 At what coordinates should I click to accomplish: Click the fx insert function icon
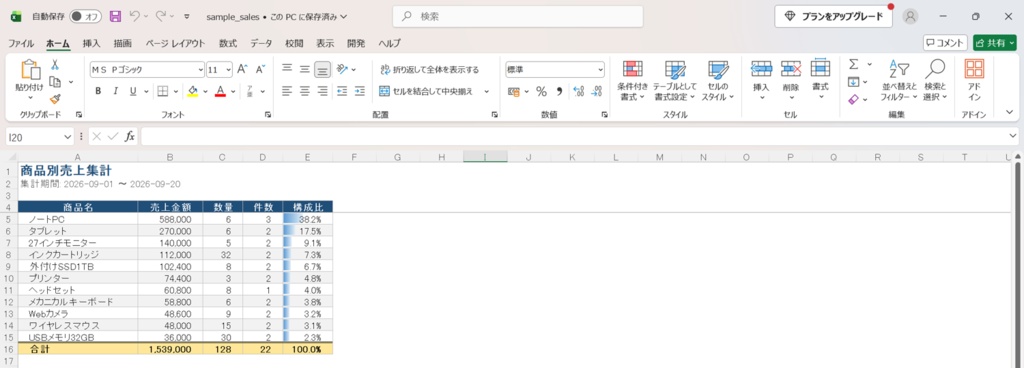click(x=130, y=136)
